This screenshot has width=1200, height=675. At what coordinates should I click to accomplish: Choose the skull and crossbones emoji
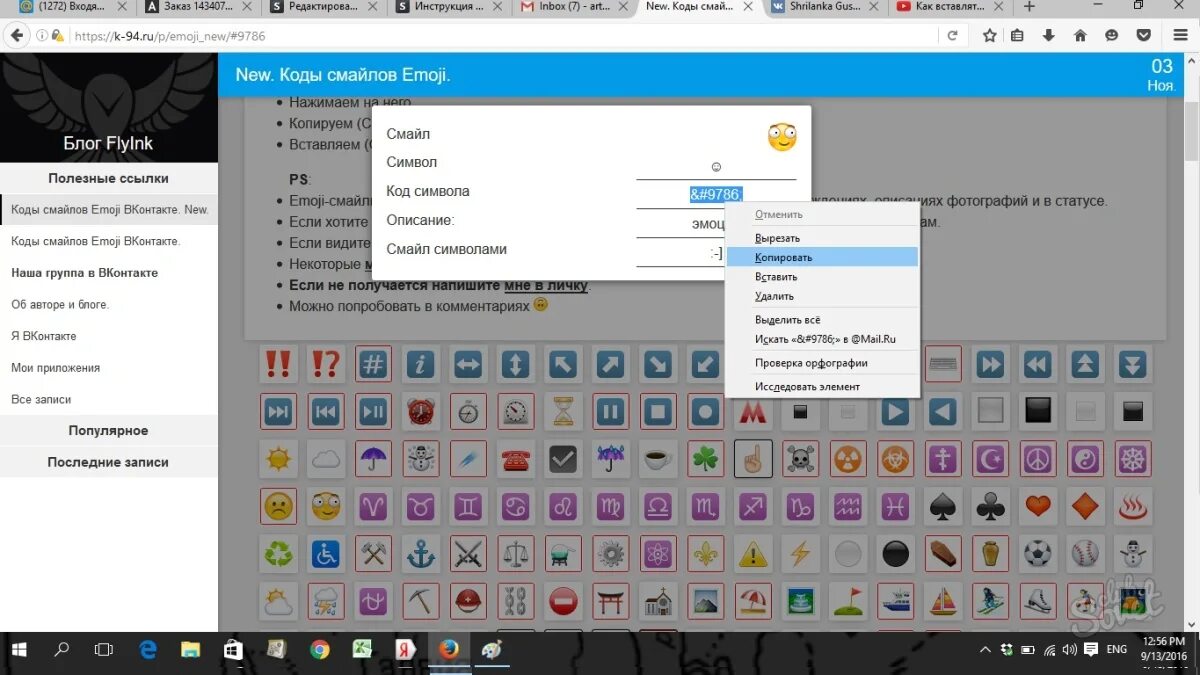(801, 459)
